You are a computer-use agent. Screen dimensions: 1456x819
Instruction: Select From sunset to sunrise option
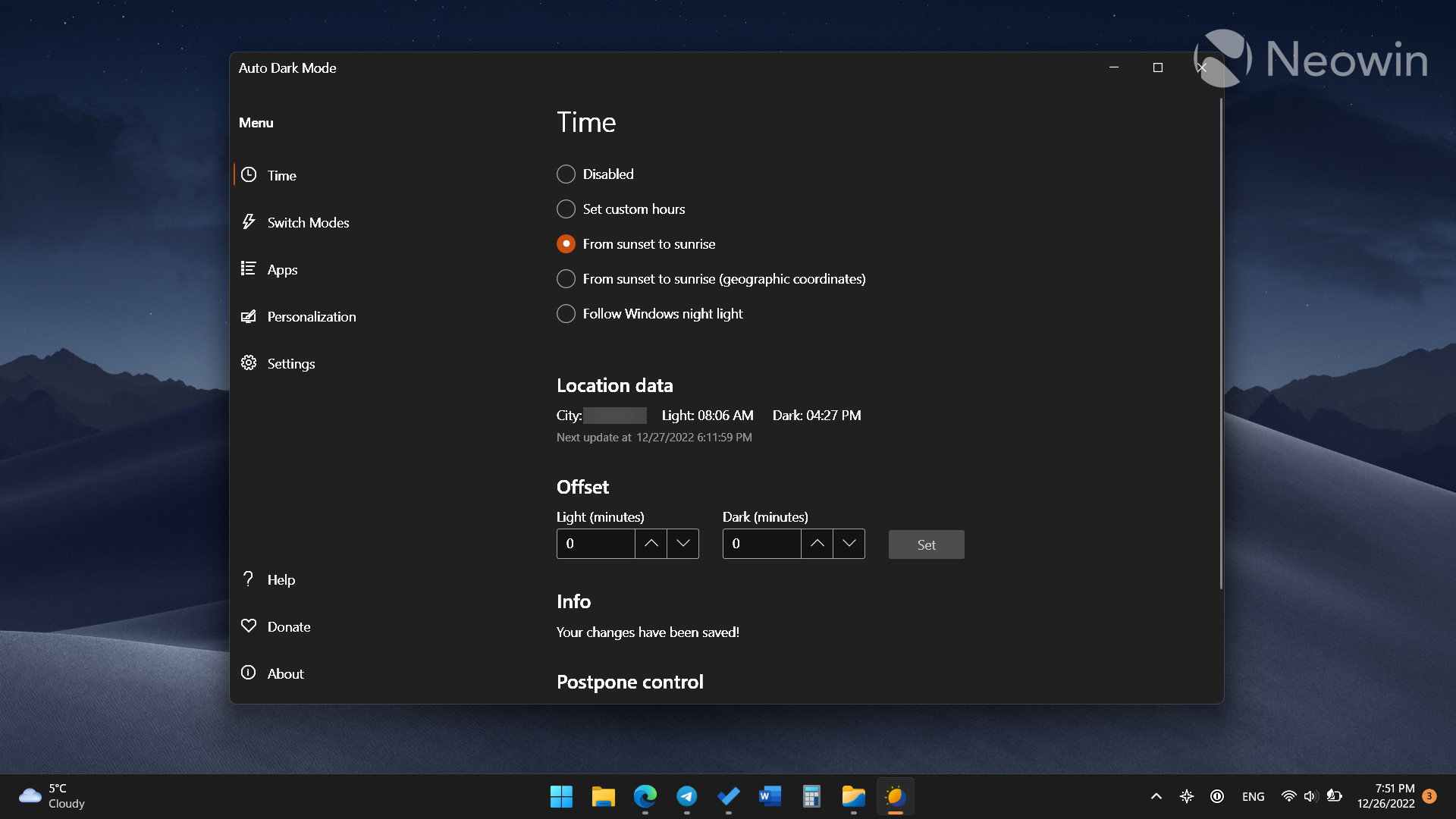(565, 243)
